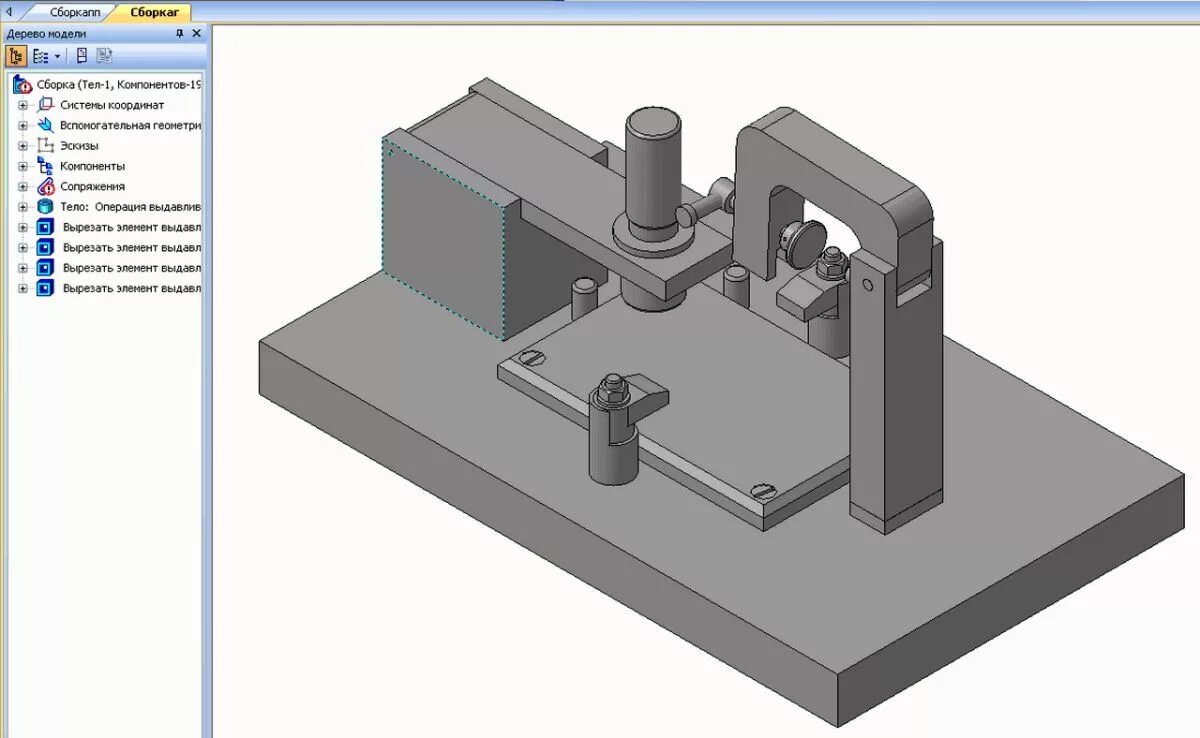This screenshot has width=1200, height=738.
Task: Expand the Тело: Операция выдавливания node
Action: click(23, 207)
